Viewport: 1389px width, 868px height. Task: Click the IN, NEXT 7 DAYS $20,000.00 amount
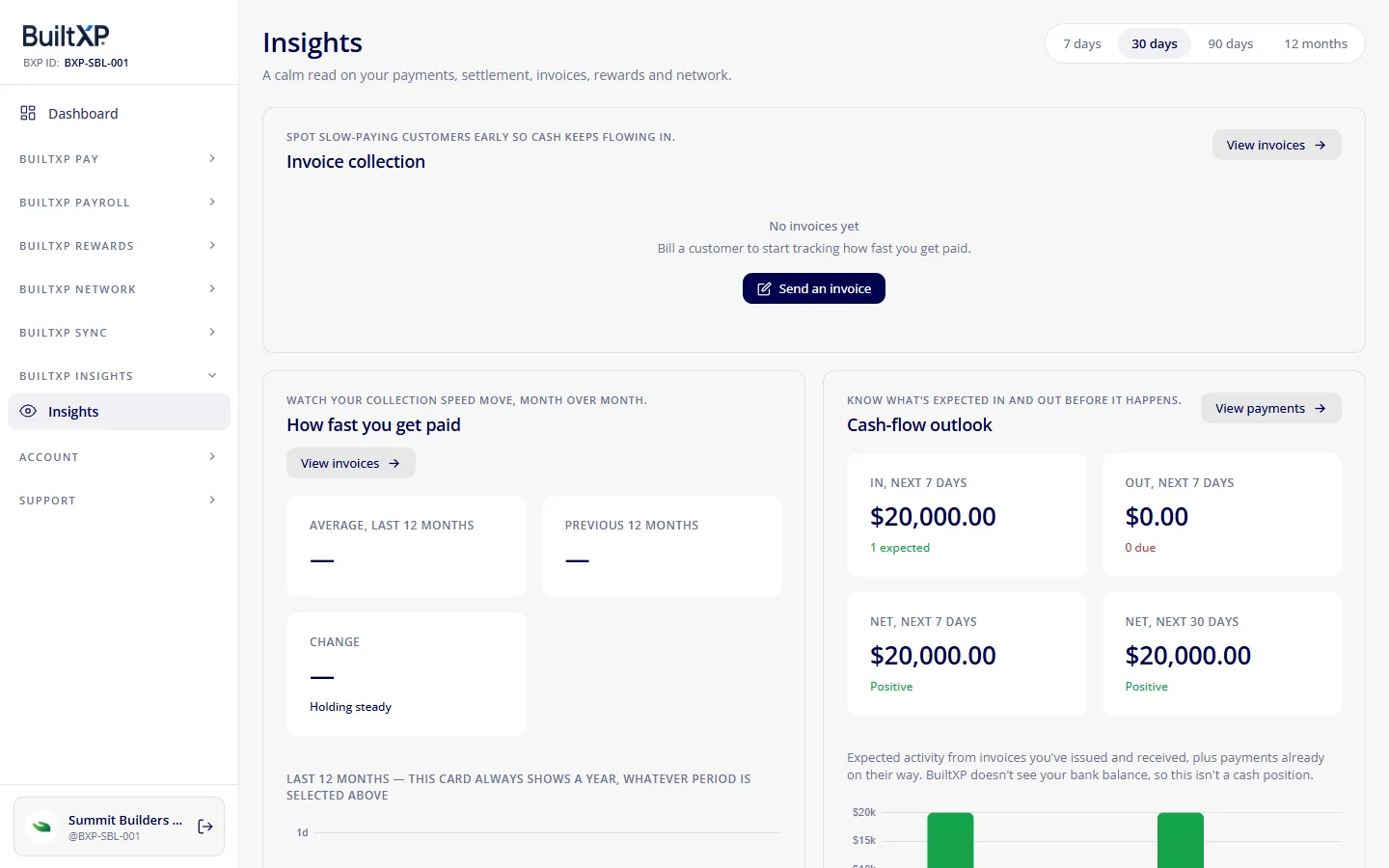[933, 517]
